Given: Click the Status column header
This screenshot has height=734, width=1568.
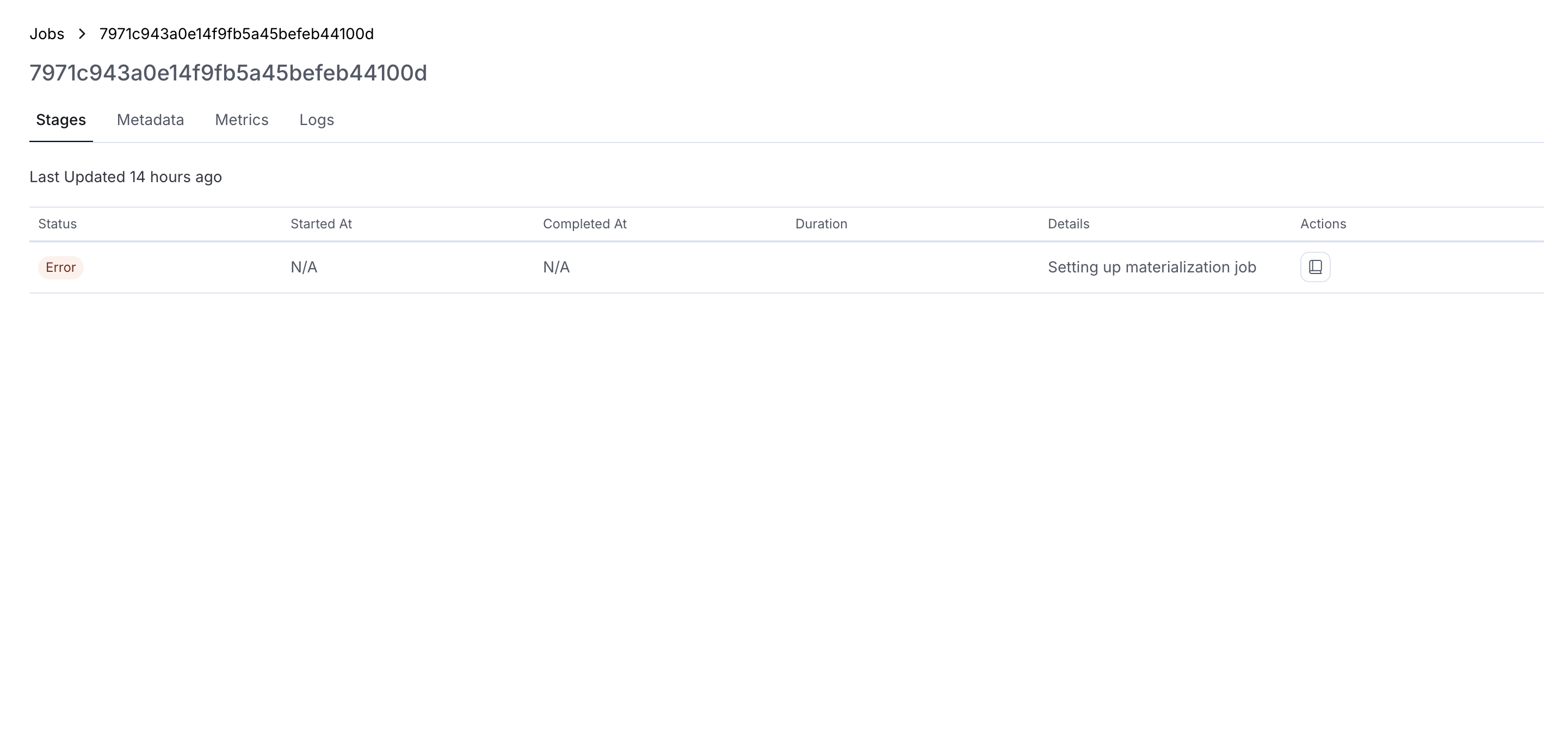Looking at the screenshot, I should click(57, 224).
